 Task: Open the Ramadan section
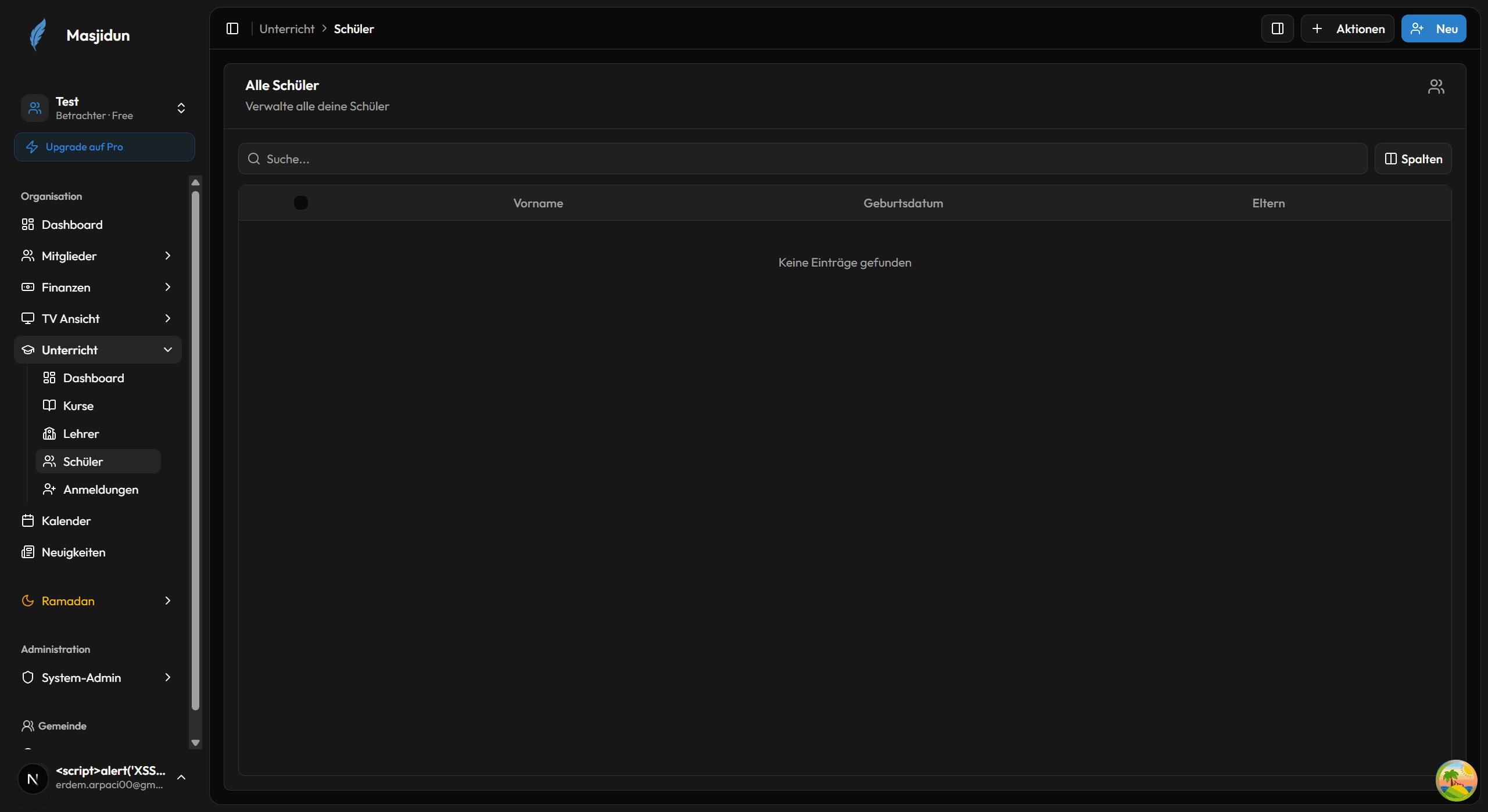[67, 601]
